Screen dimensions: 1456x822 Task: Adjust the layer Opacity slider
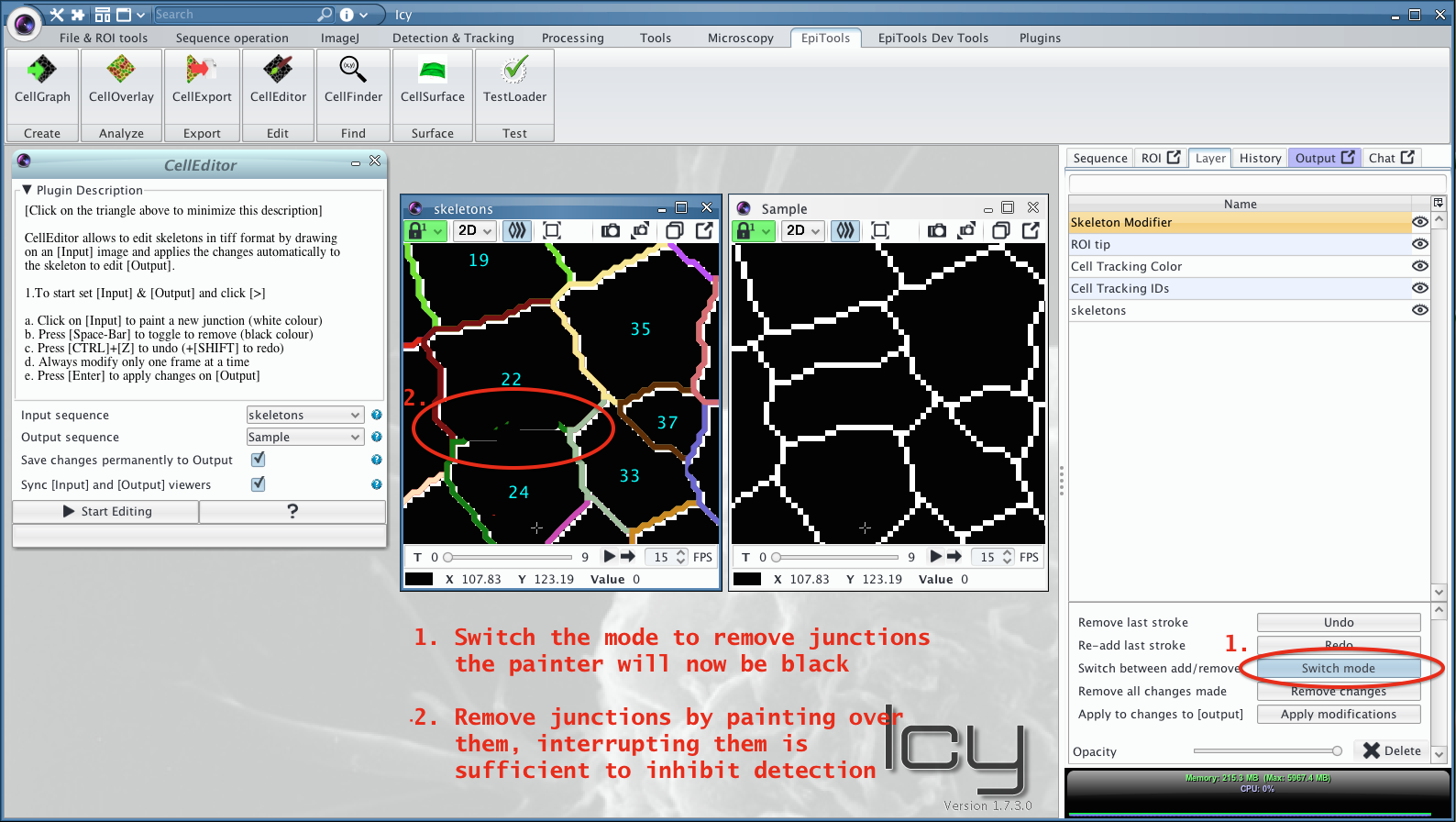pyautogui.click(x=1267, y=751)
